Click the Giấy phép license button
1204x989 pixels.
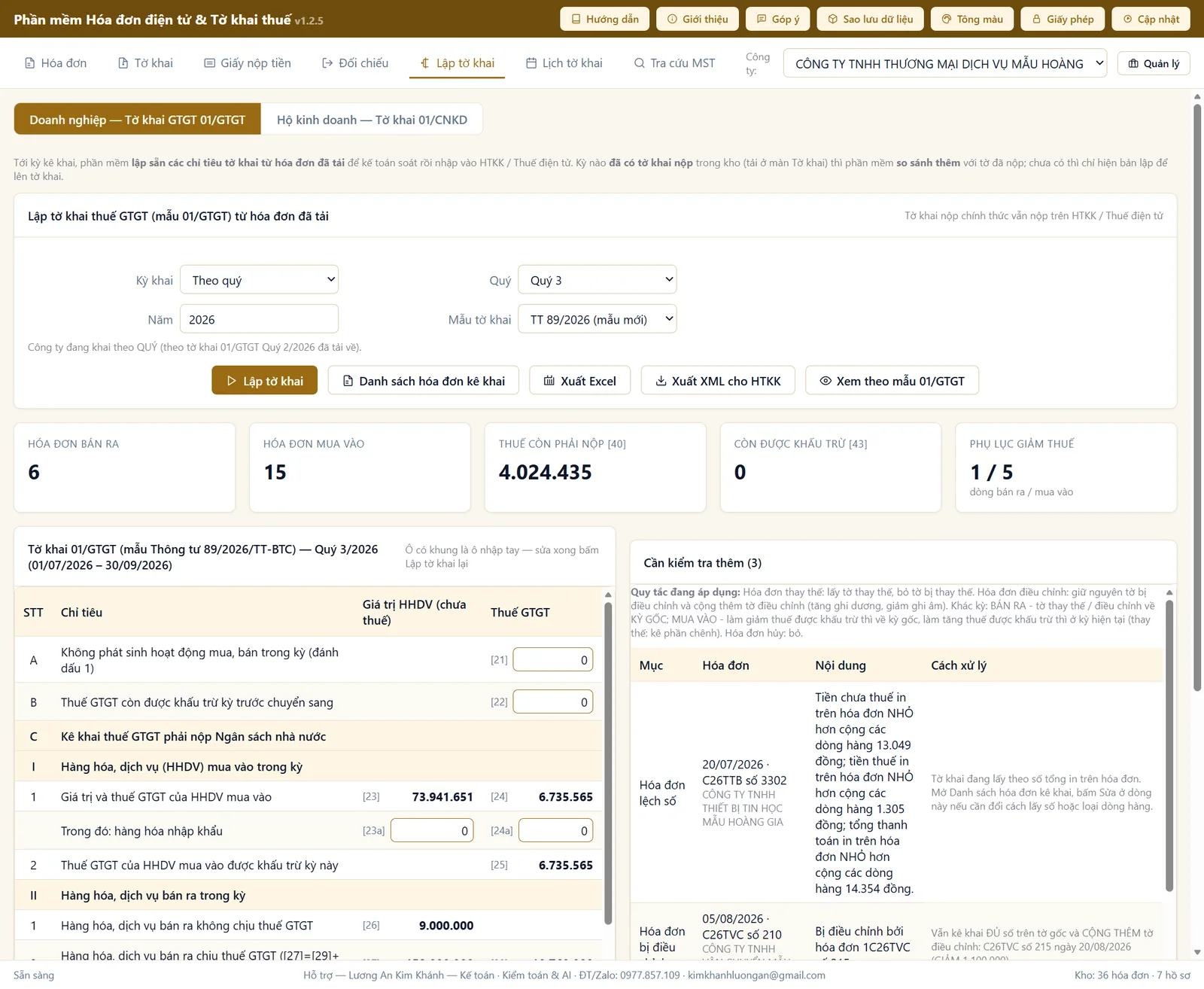click(1063, 19)
